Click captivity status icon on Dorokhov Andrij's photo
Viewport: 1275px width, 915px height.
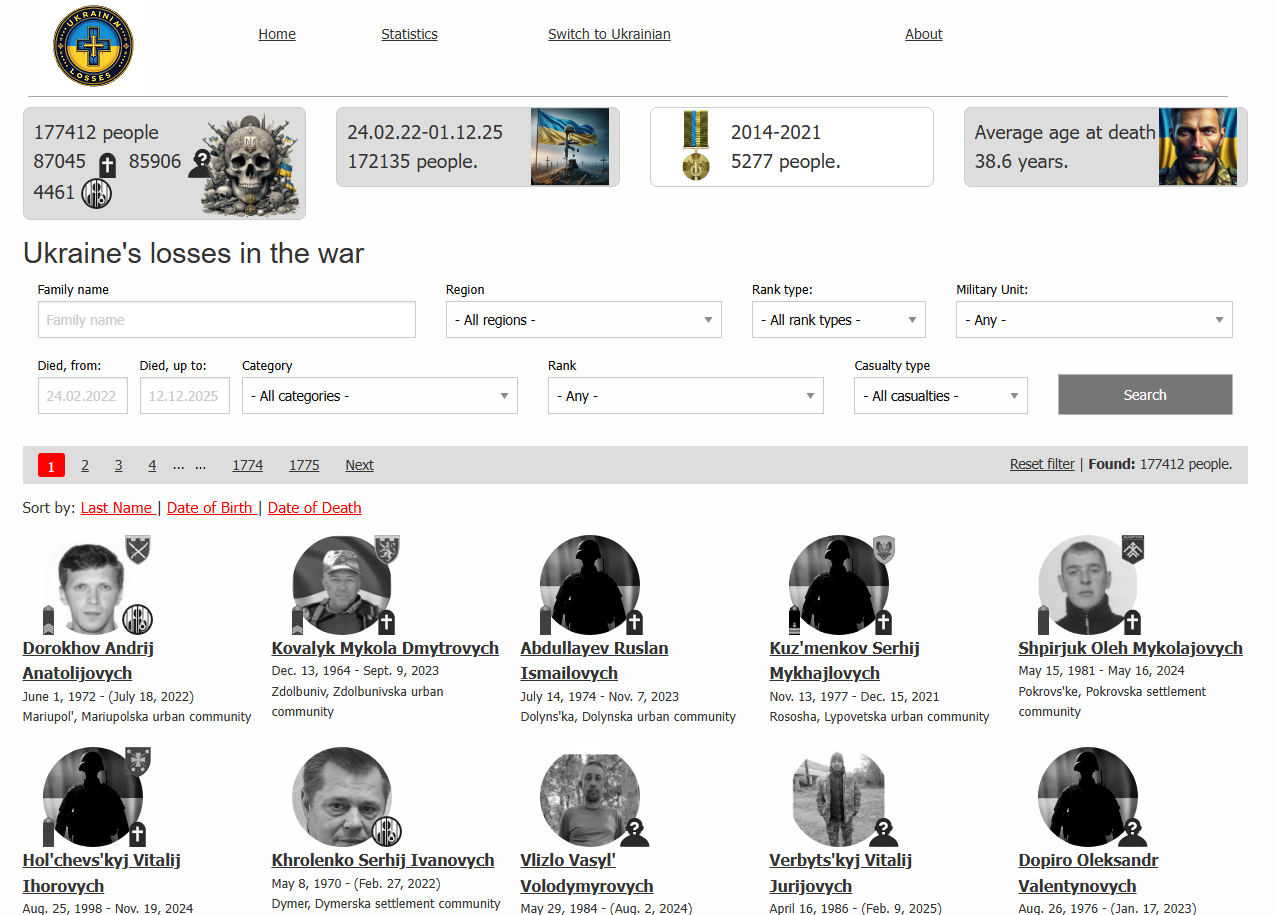pyautogui.click(x=138, y=620)
